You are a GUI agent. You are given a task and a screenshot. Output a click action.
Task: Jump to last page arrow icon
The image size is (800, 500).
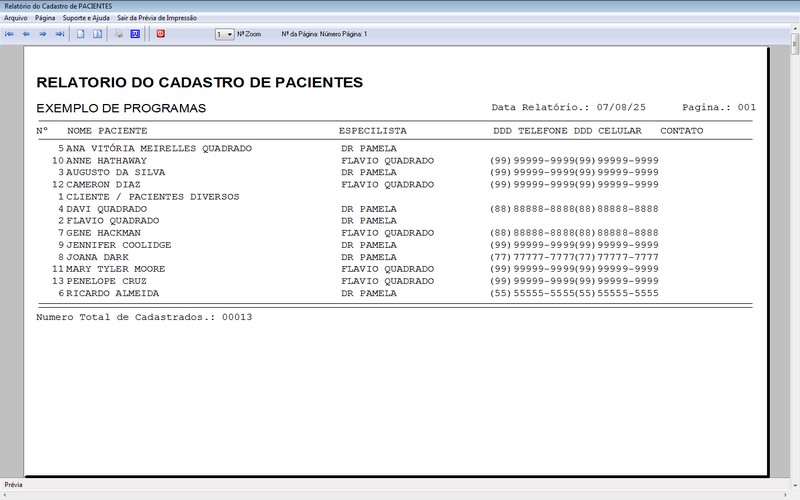tap(60, 34)
